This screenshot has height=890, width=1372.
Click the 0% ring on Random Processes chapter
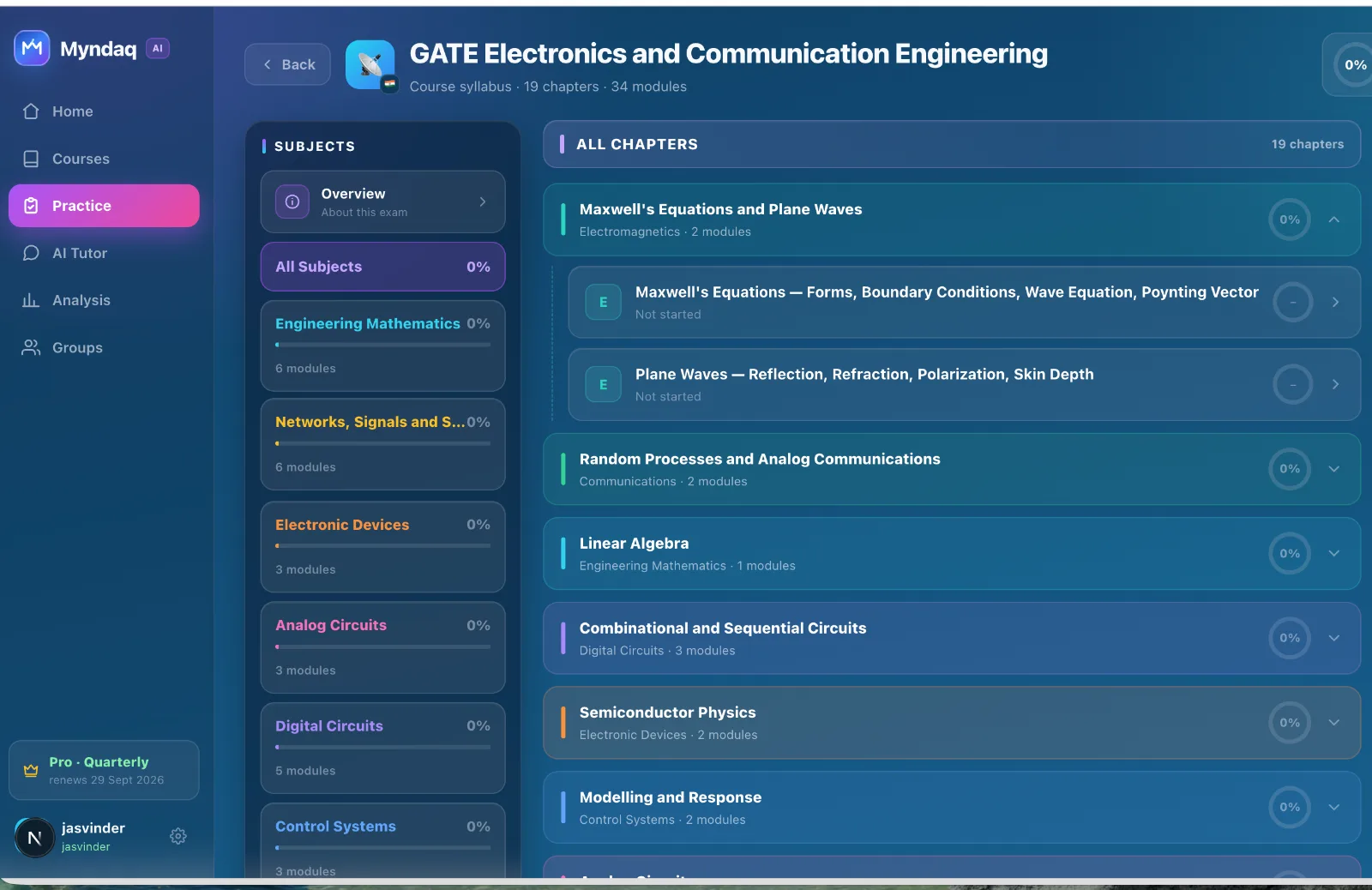[x=1290, y=469]
